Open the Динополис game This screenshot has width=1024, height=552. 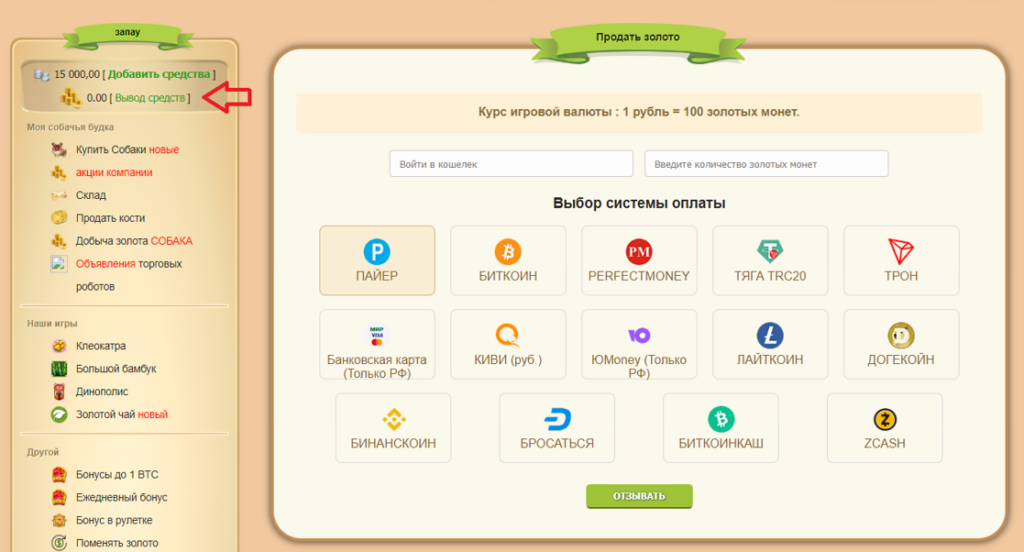tap(102, 392)
